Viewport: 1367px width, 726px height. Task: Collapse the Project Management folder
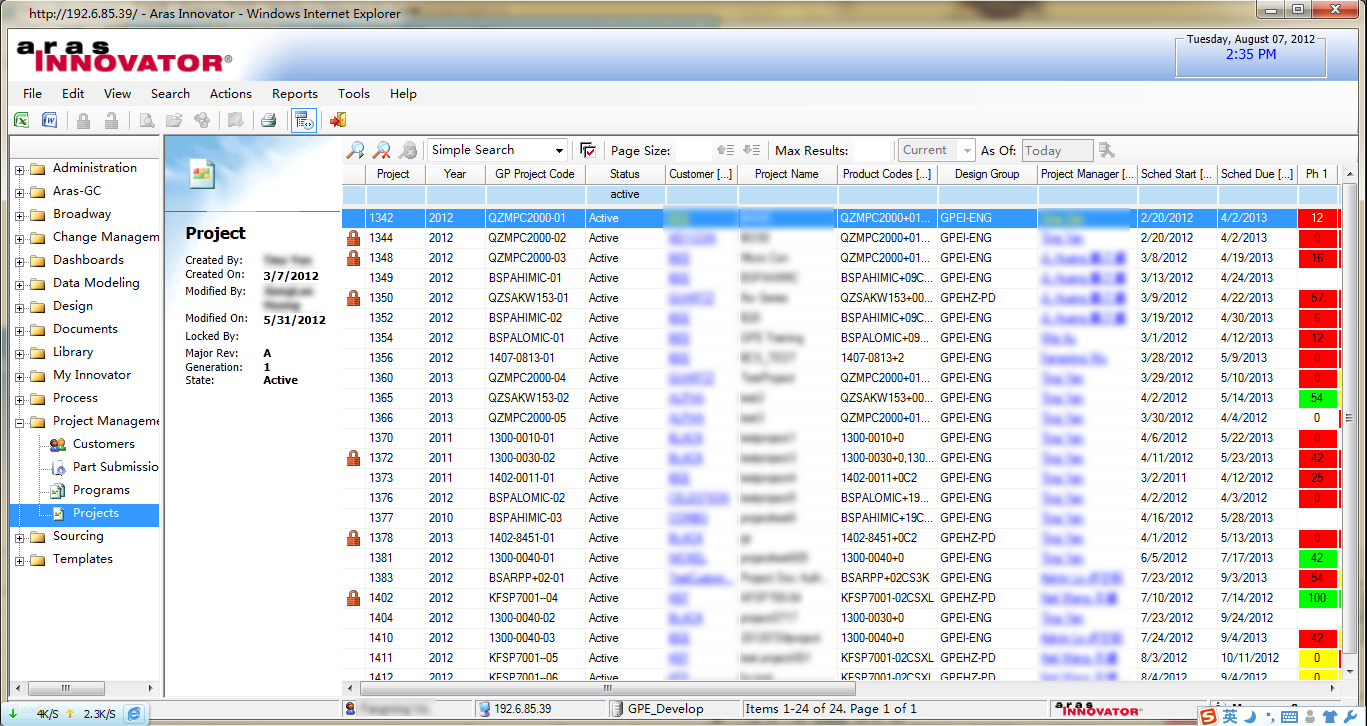coord(19,422)
